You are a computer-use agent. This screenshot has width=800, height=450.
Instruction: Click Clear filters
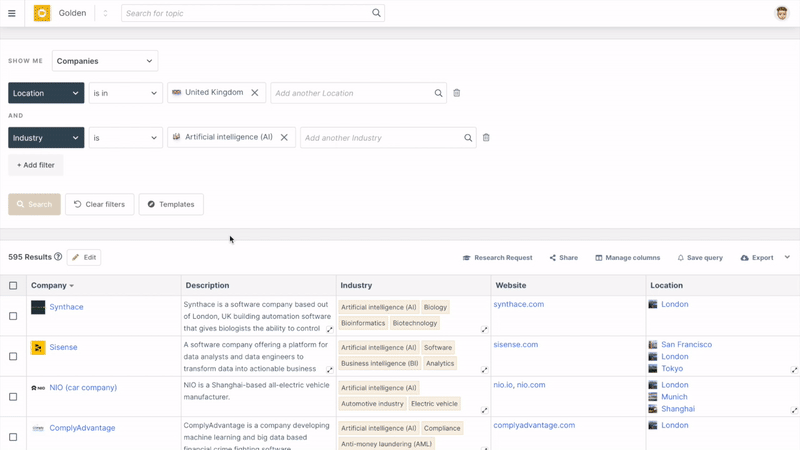[99, 204]
